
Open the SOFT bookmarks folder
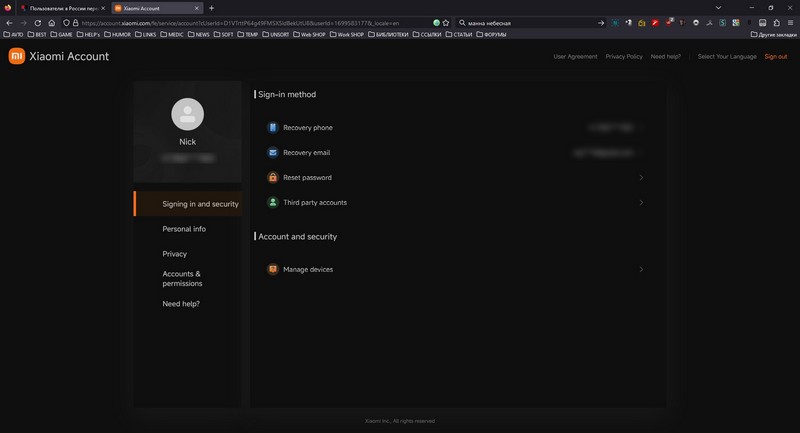[223, 35]
